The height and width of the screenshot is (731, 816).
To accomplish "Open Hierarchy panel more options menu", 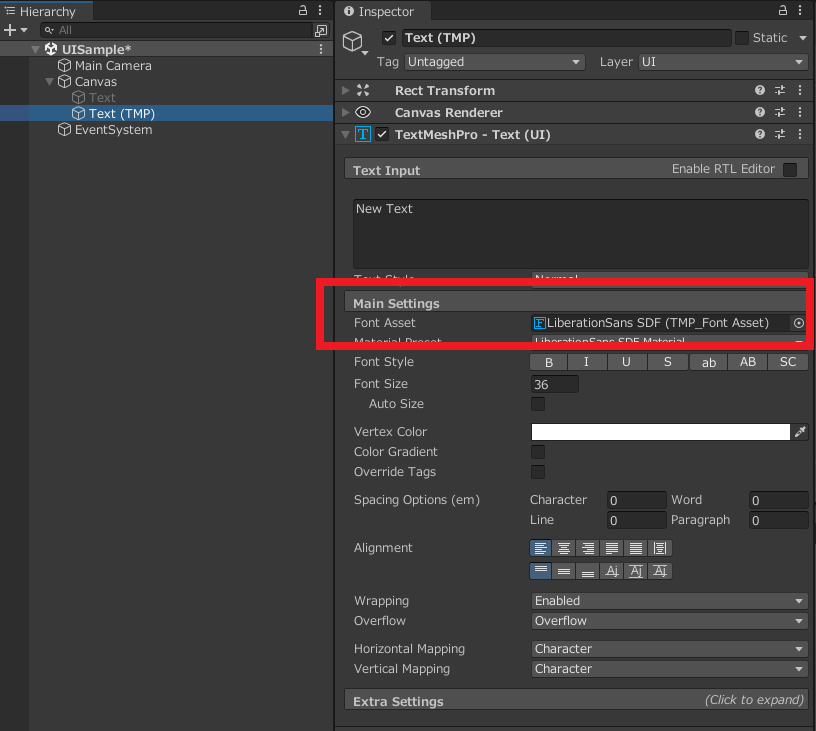I will point(320,10).
